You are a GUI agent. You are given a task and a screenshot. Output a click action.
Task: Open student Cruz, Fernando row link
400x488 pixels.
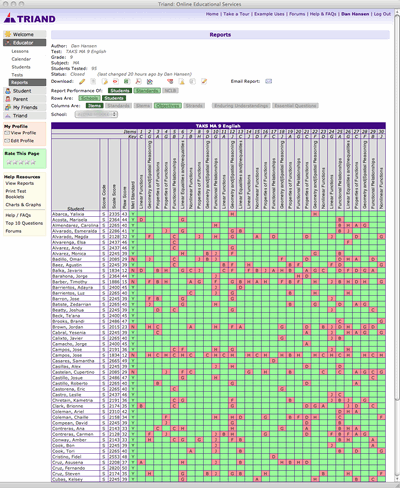coord(69,468)
